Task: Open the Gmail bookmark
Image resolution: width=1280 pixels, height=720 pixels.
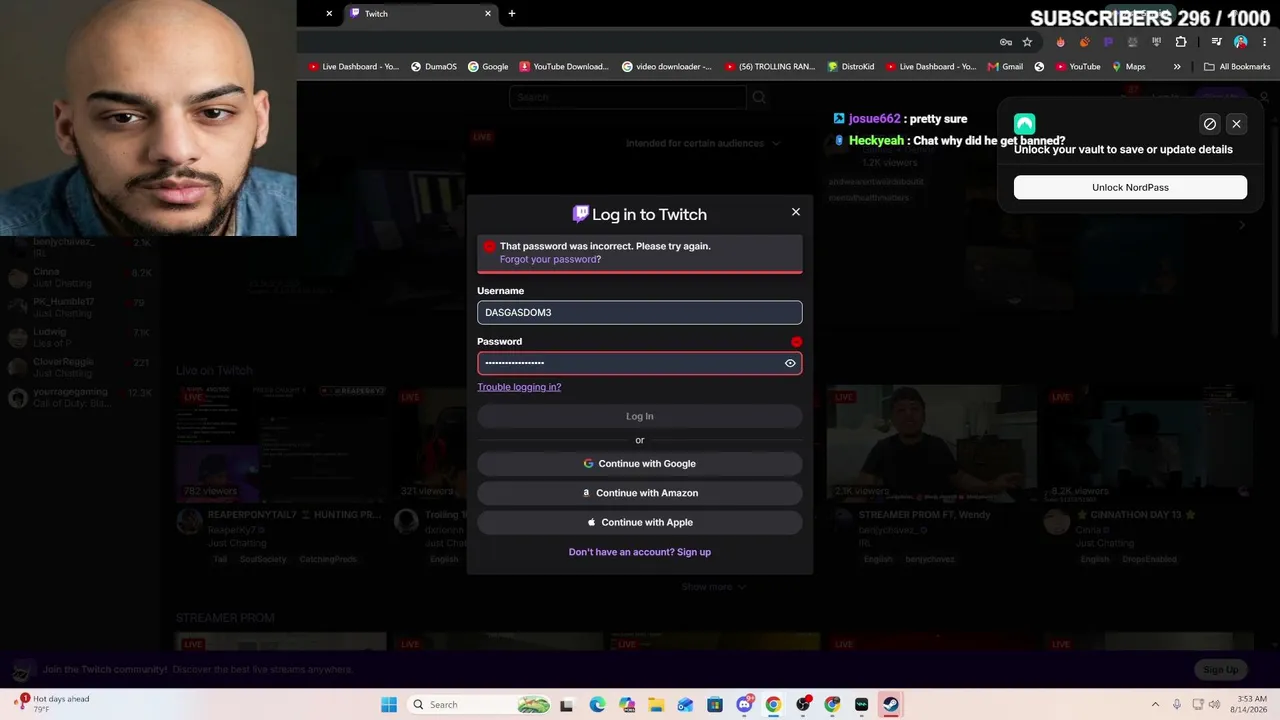Action: click(1005, 67)
